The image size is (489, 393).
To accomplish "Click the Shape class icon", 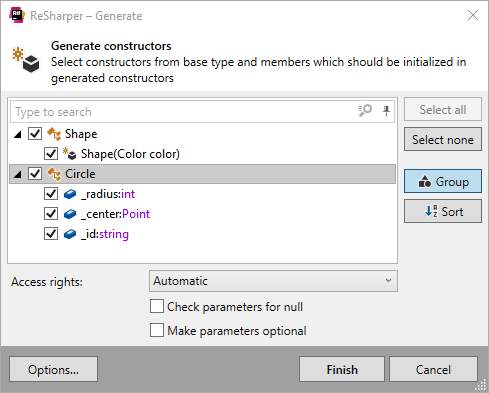I will [x=54, y=134].
